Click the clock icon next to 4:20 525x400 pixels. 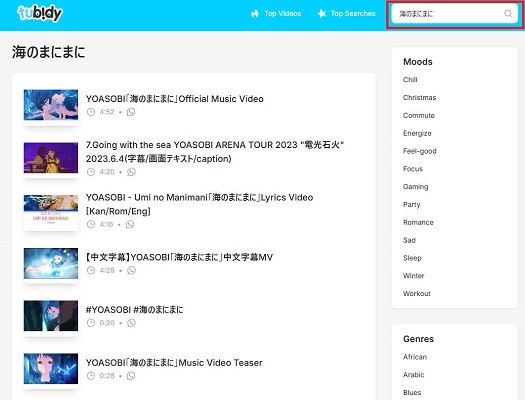91,172
